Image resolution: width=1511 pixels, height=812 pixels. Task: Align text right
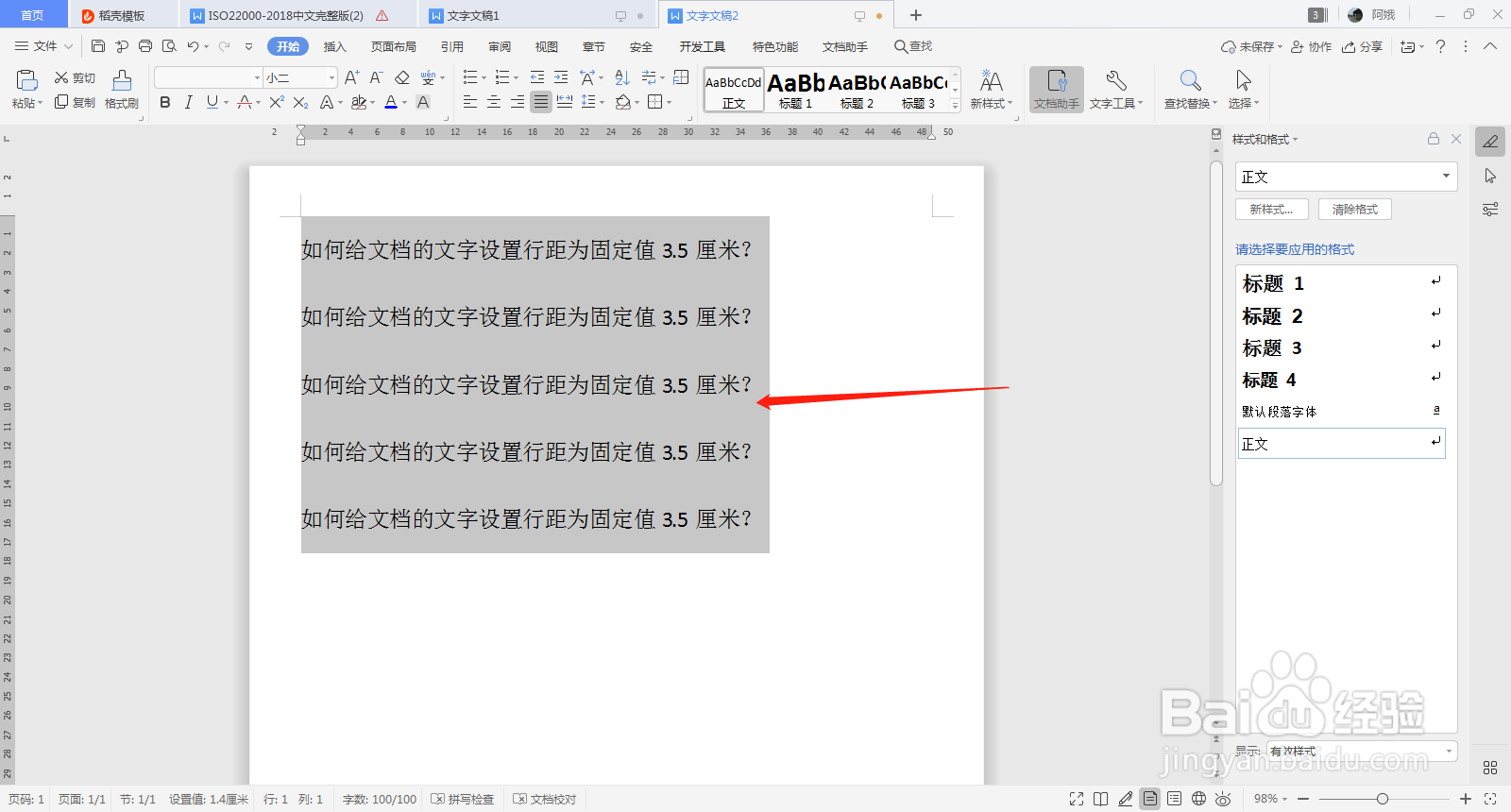click(x=518, y=102)
